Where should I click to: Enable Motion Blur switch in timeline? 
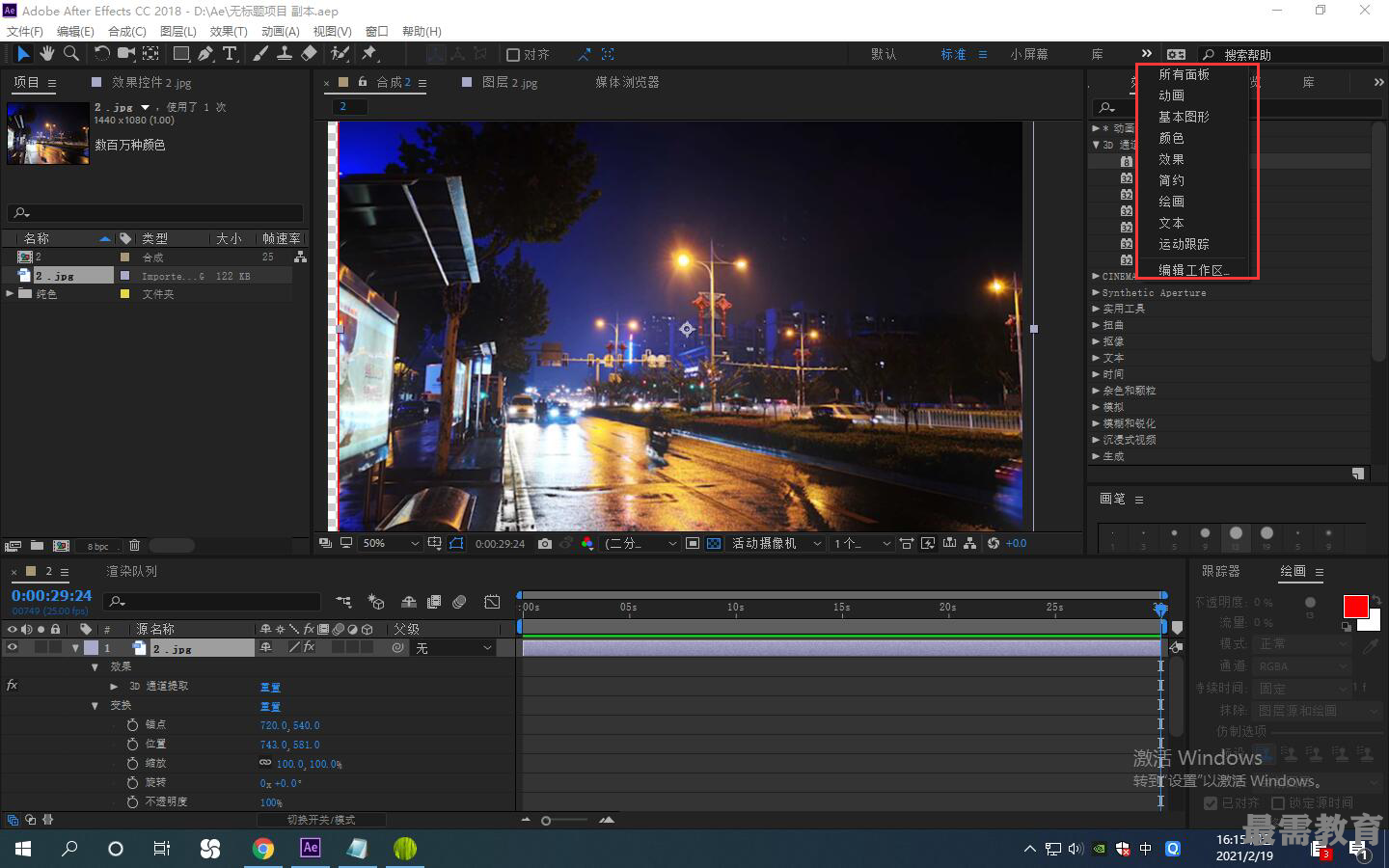[459, 602]
